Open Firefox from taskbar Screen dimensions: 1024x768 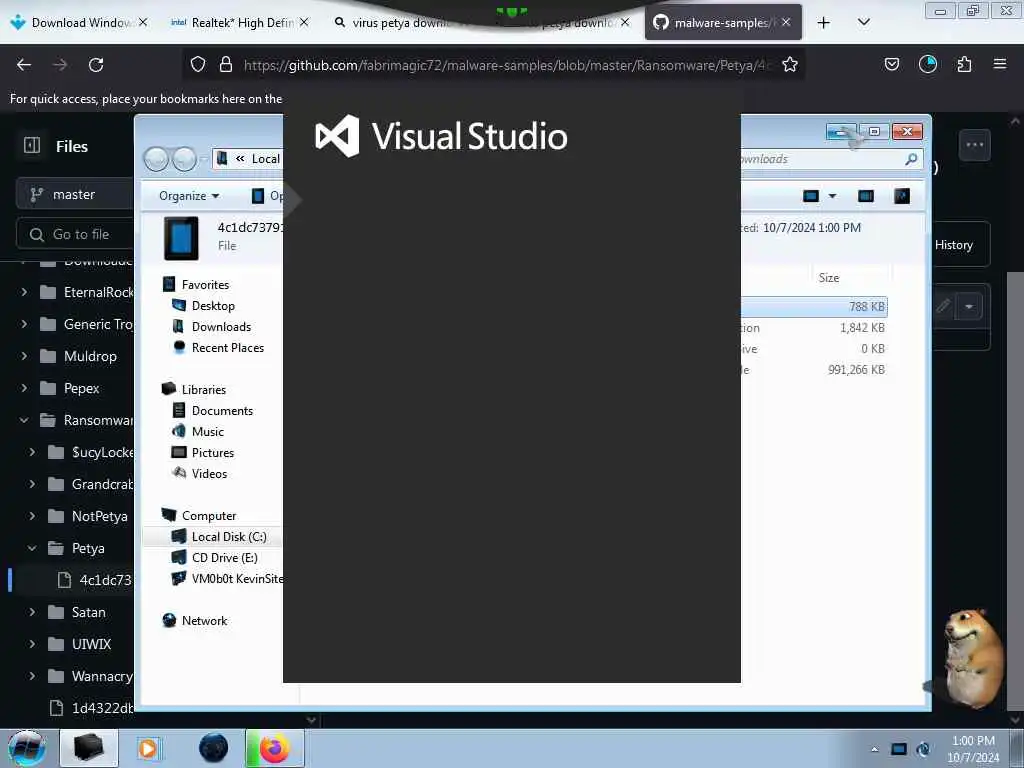(x=274, y=748)
